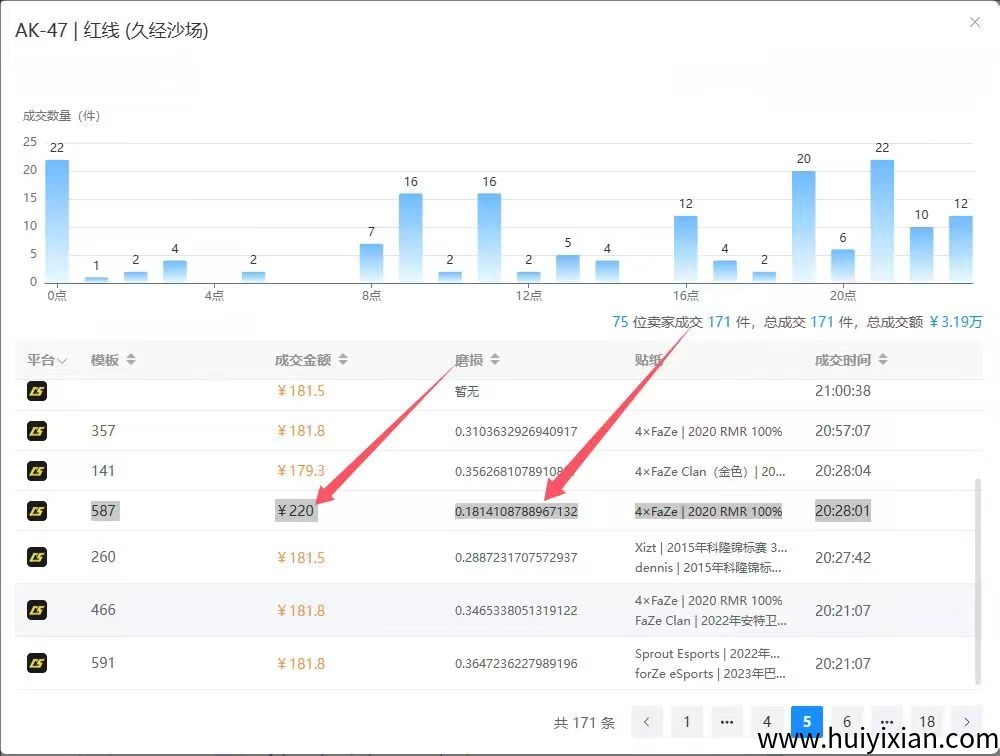Sort table by 成交金额 column
Screen dimensions: 1000x756
[x=343, y=360]
